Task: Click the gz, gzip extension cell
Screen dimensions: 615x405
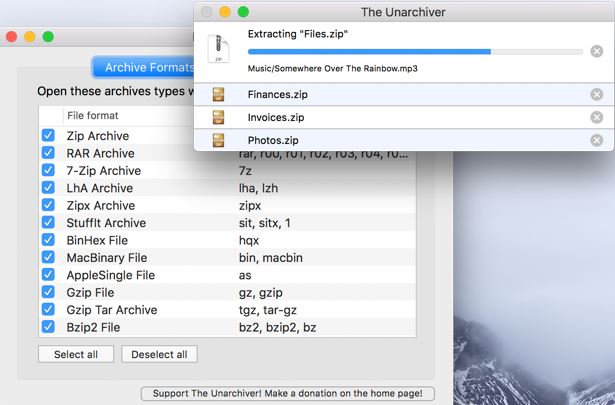Action: click(x=261, y=293)
